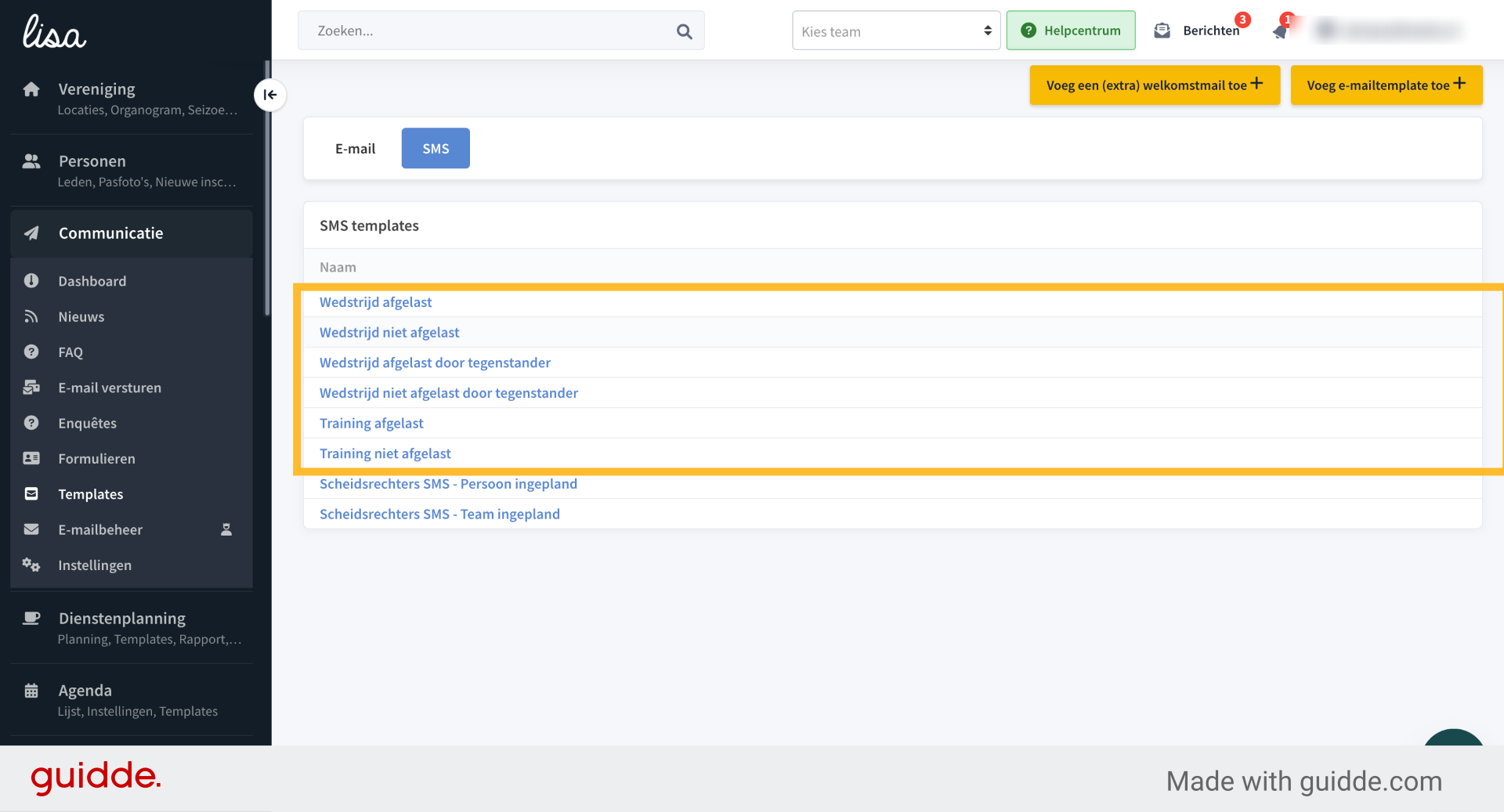
Task: Click Voeg e-mailtemplate toe button
Action: click(x=1386, y=85)
